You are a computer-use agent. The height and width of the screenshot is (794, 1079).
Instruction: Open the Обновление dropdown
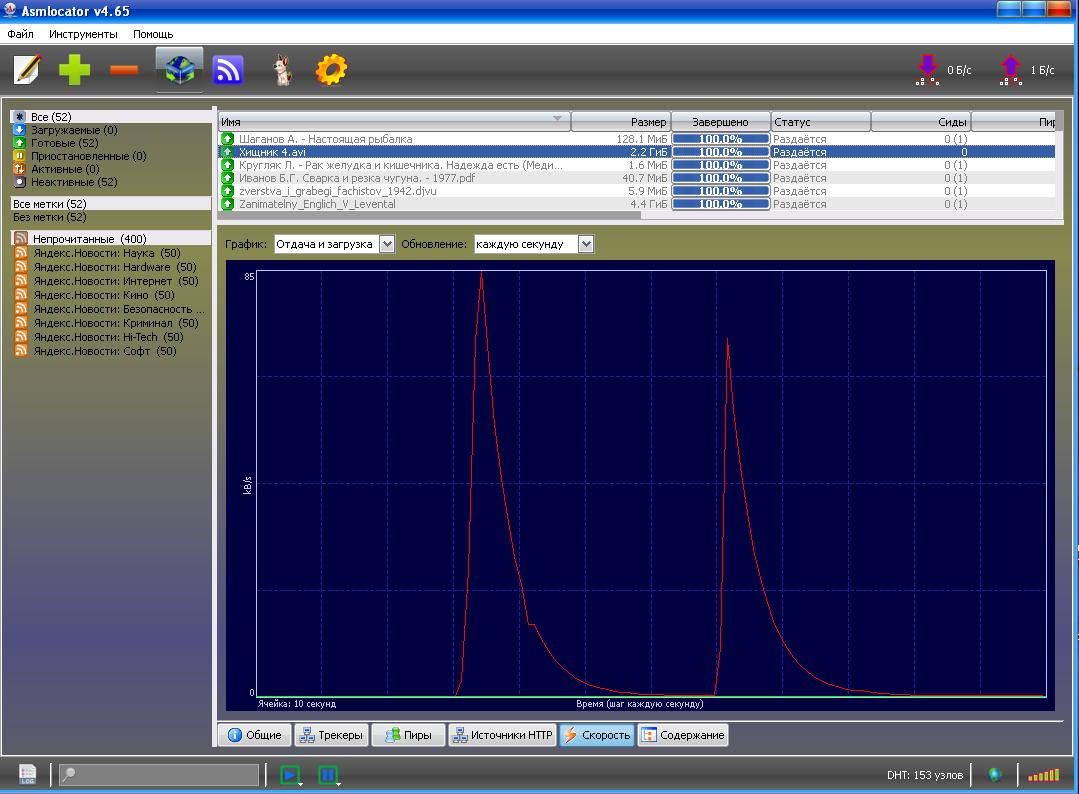[586, 244]
